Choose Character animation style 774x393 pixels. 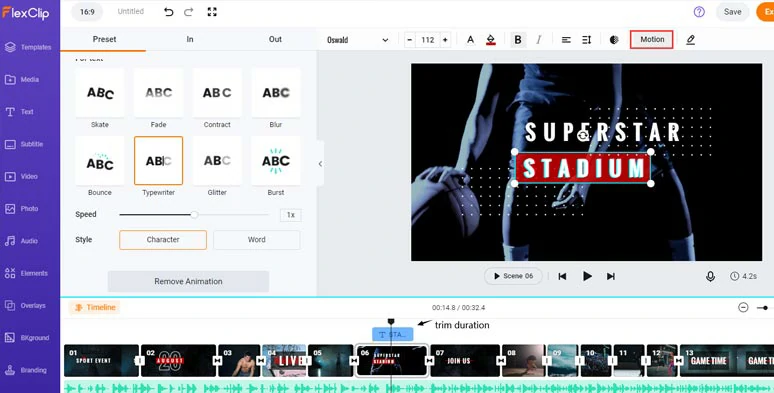(x=163, y=240)
